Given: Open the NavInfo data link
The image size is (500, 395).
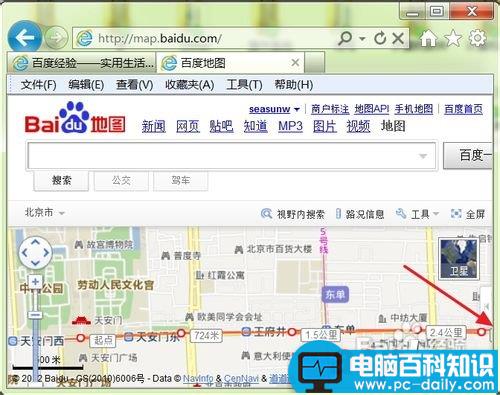Looking at the screenshot, I should 198,379.
